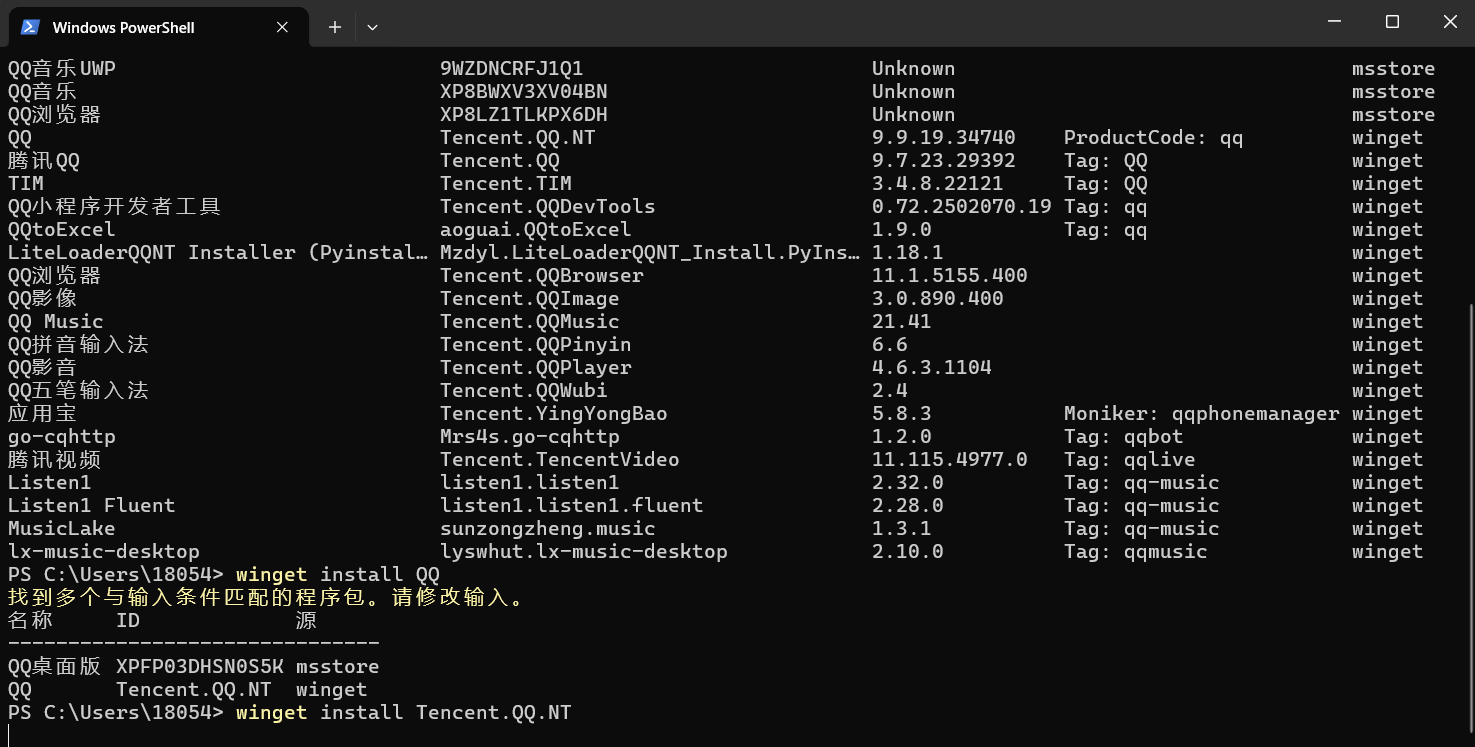Click the Tencent.TIM package ID
This screenshot has height=747, width=1475.
click(x=505, y=184)
